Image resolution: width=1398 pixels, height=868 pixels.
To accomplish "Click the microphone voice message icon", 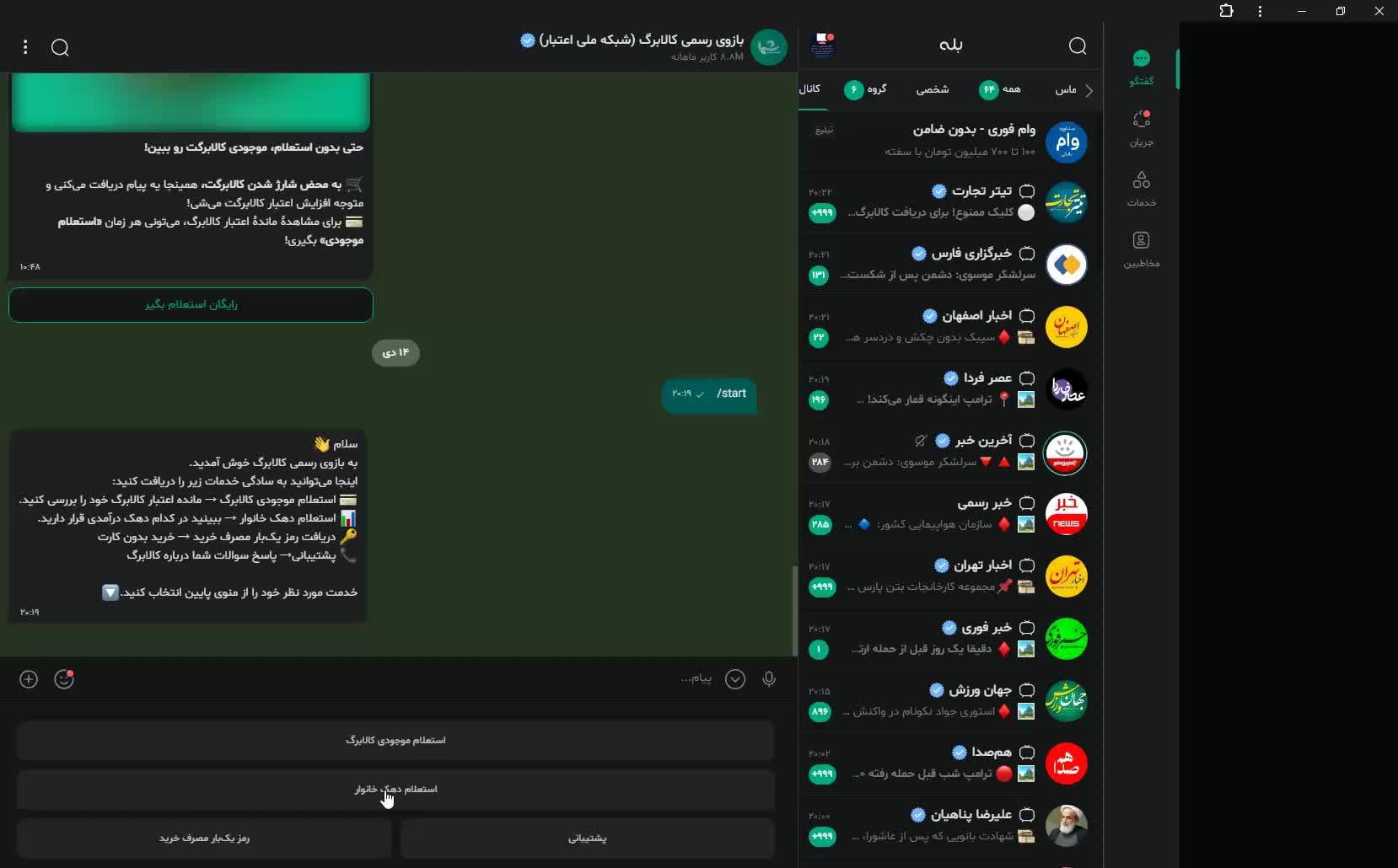I will 769,679.
